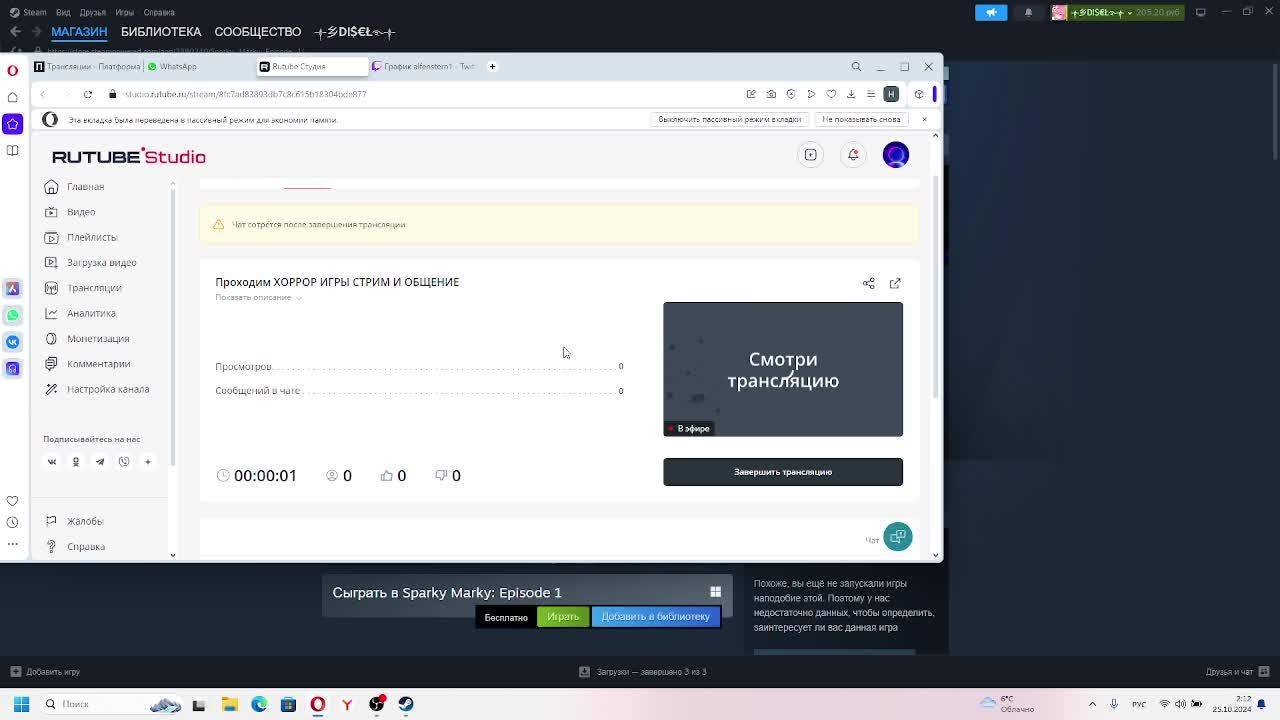Open the VK social link icon
The image size is (1280, 720).
tap(52, 462)
